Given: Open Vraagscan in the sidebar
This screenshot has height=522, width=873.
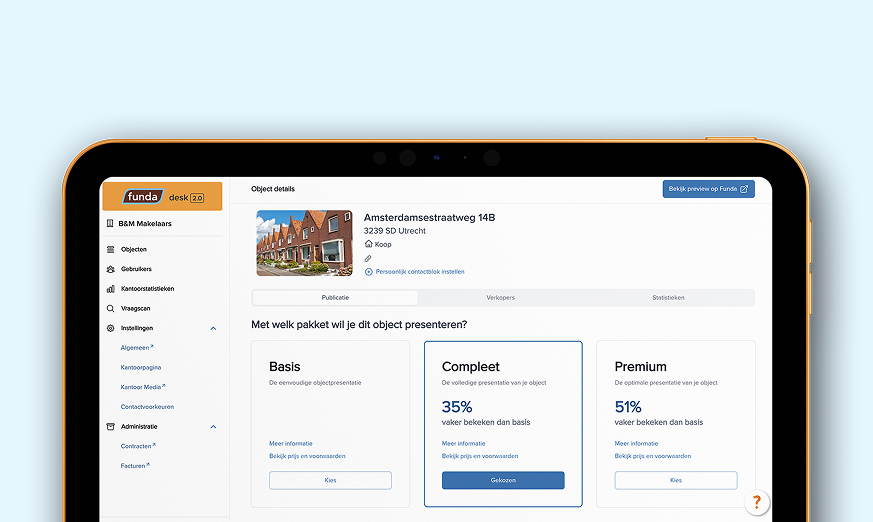Looking at the screenshot, I should (x=135, y=308).
